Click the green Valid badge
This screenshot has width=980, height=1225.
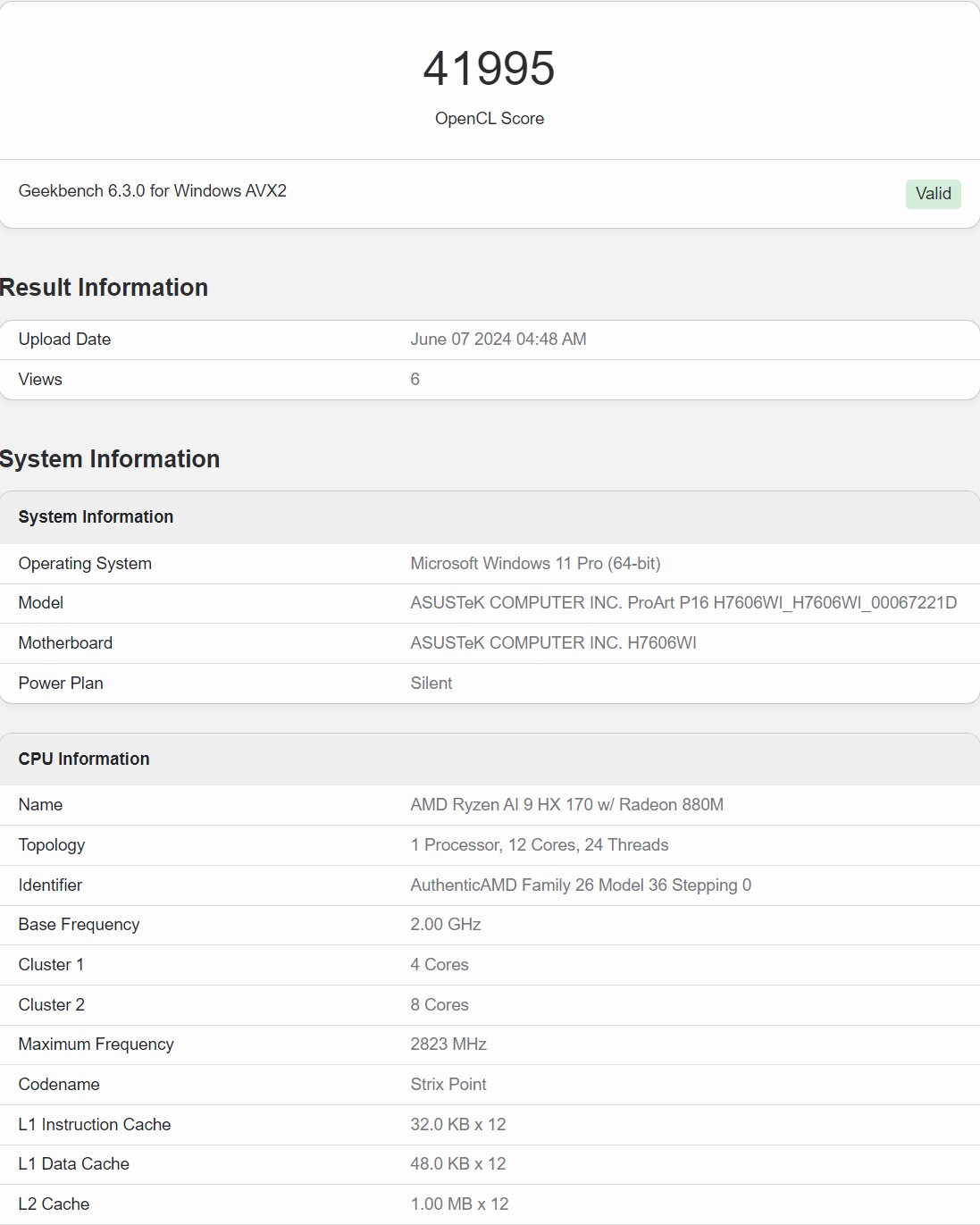pos(933,194)
